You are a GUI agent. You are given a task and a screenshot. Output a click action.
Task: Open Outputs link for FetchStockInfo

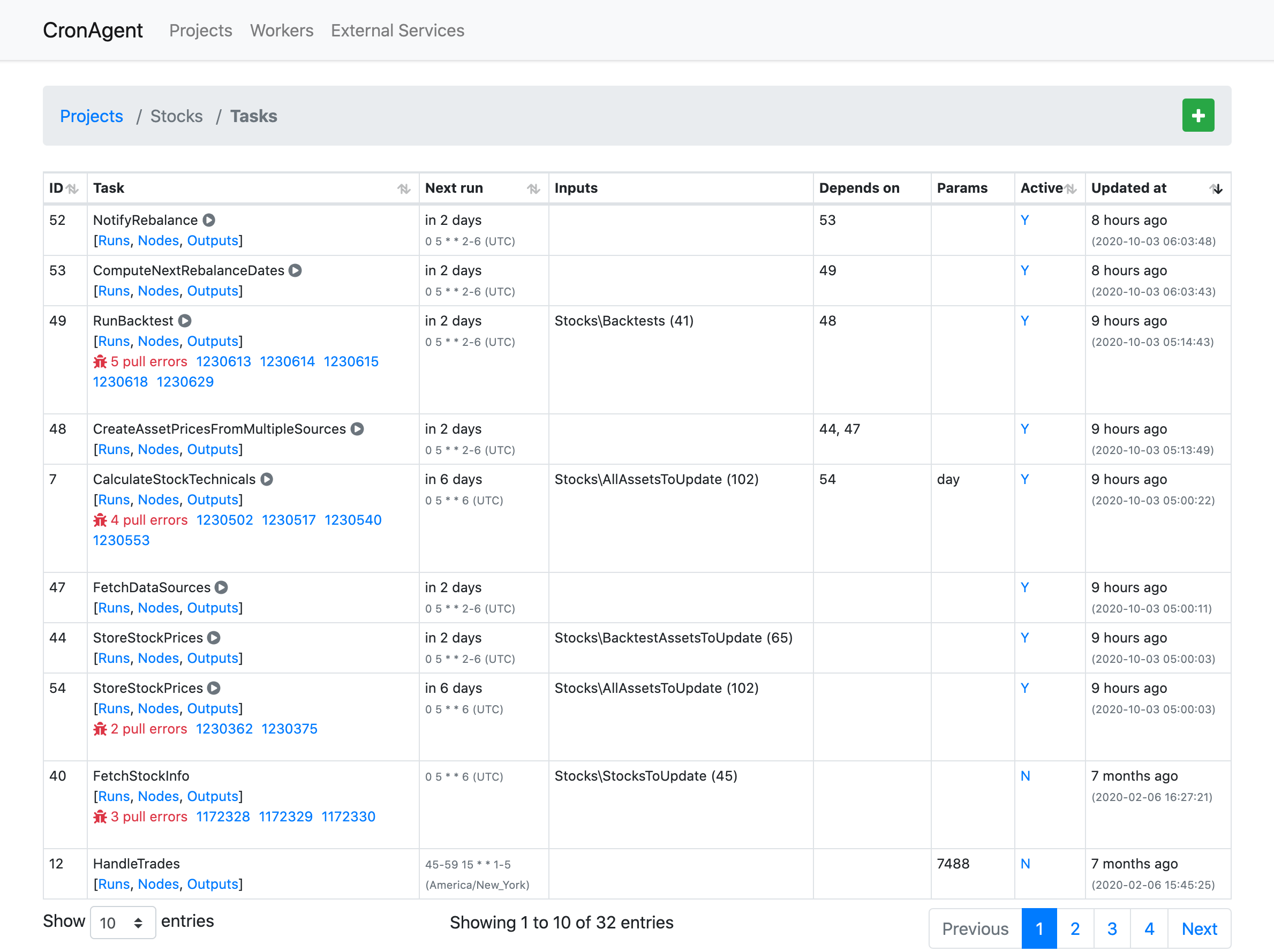tap(213, 797)
